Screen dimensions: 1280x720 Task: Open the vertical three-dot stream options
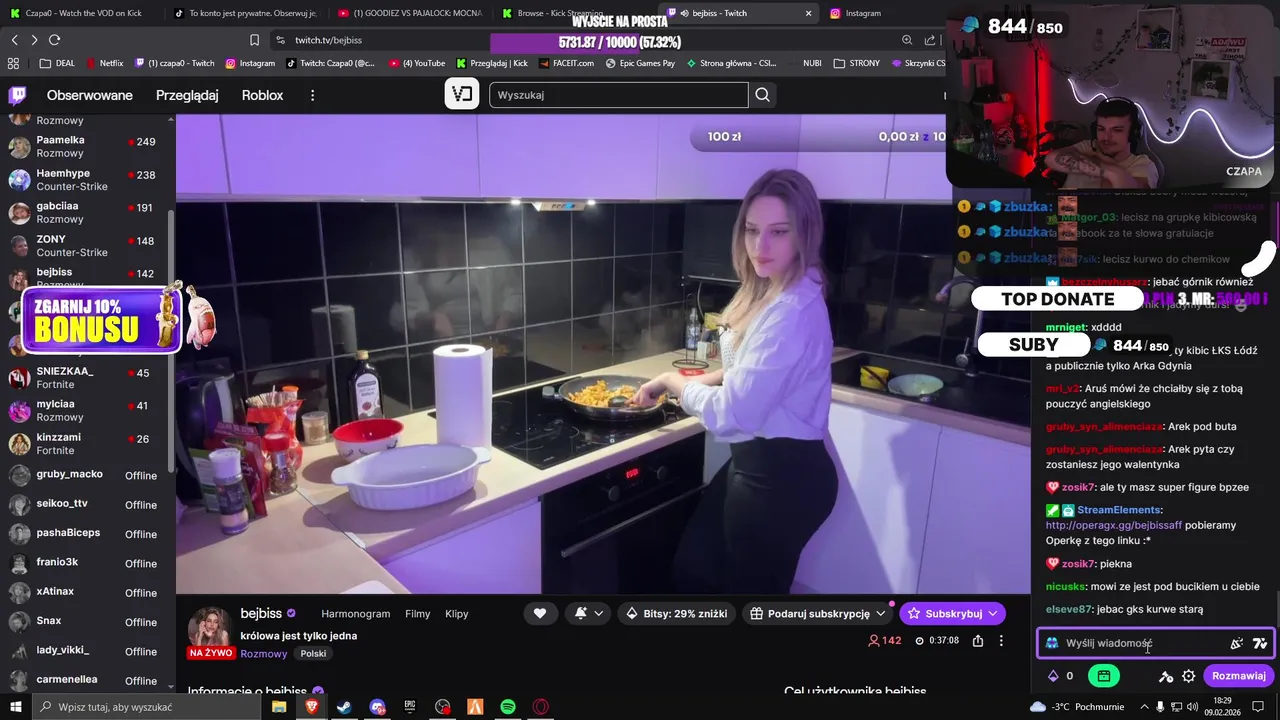pyautogui.click(x=1001, y=640)
